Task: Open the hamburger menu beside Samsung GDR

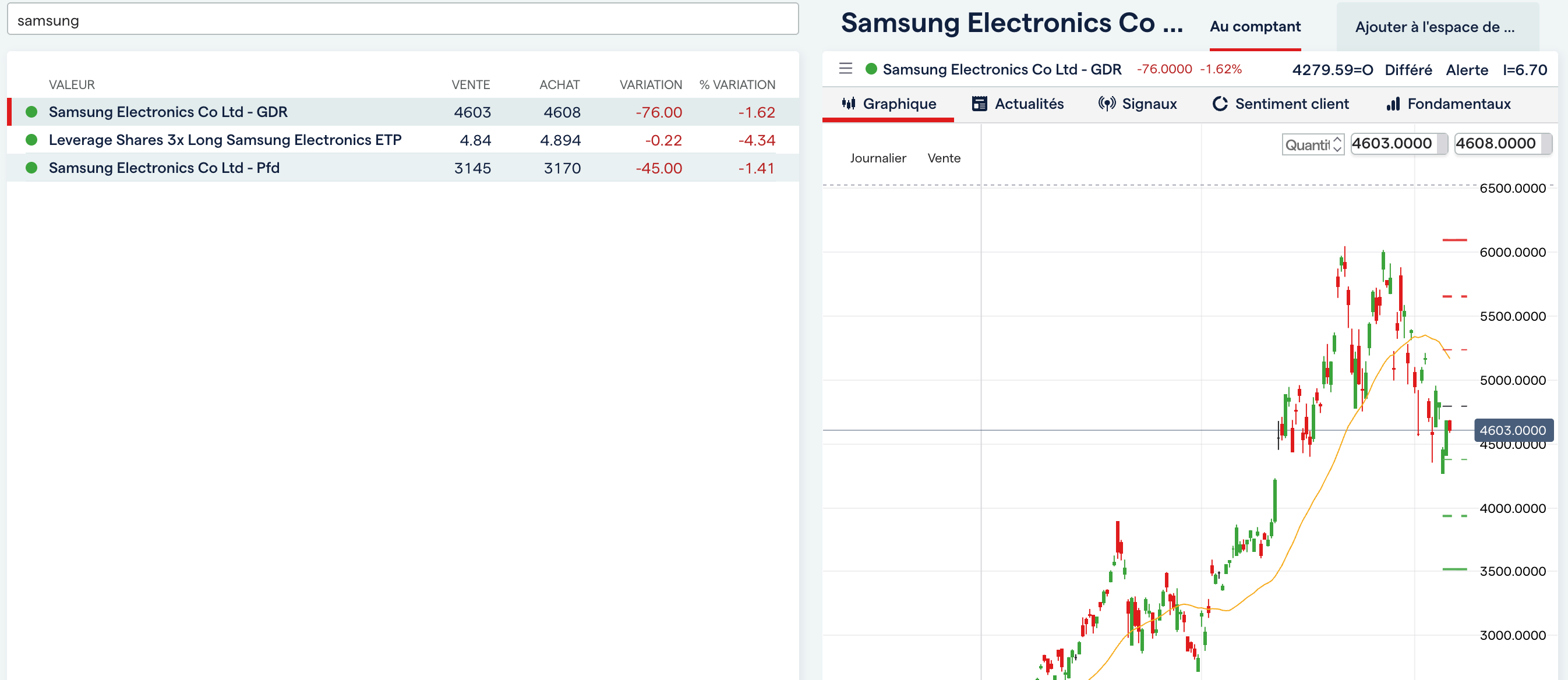Action: (845, 69)
